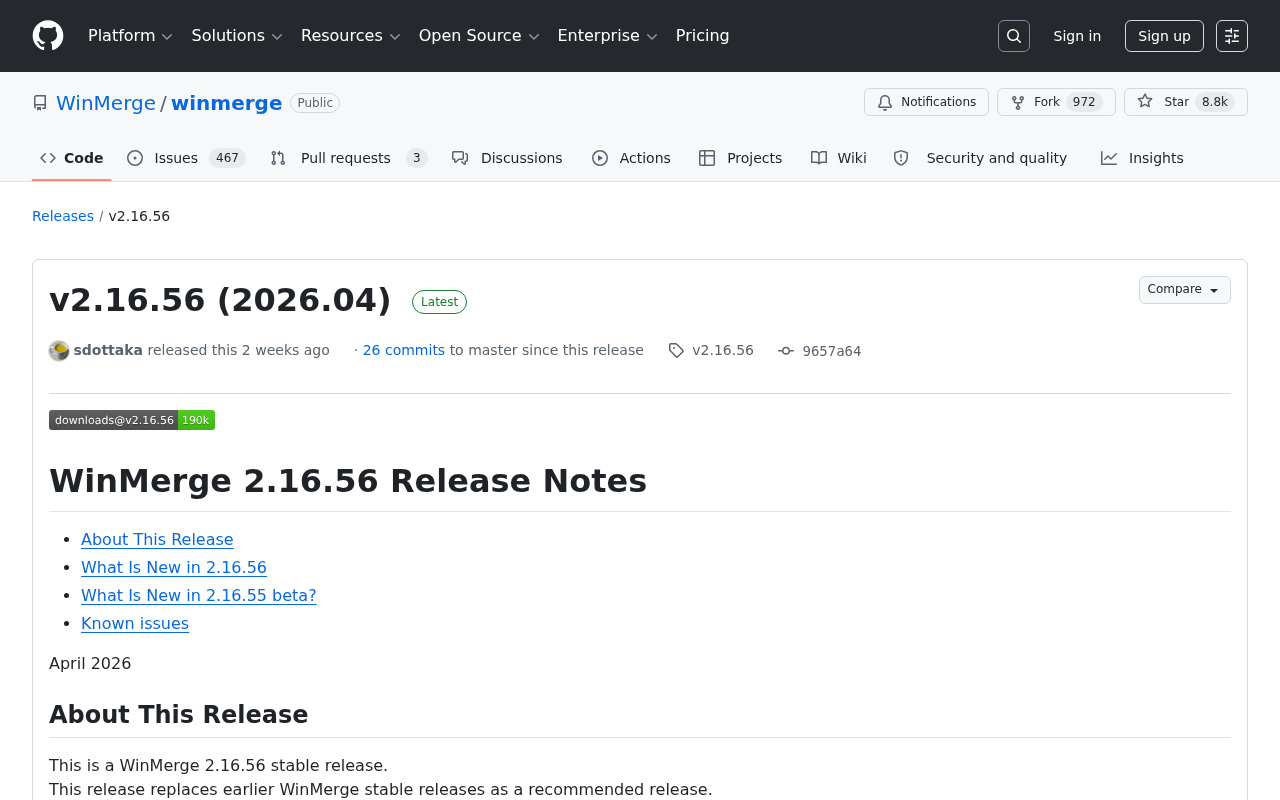Screen dimensions: 1280x800
Task: Switch to the Projects tab
Action: pyautogui.click(x=741, y=158)
